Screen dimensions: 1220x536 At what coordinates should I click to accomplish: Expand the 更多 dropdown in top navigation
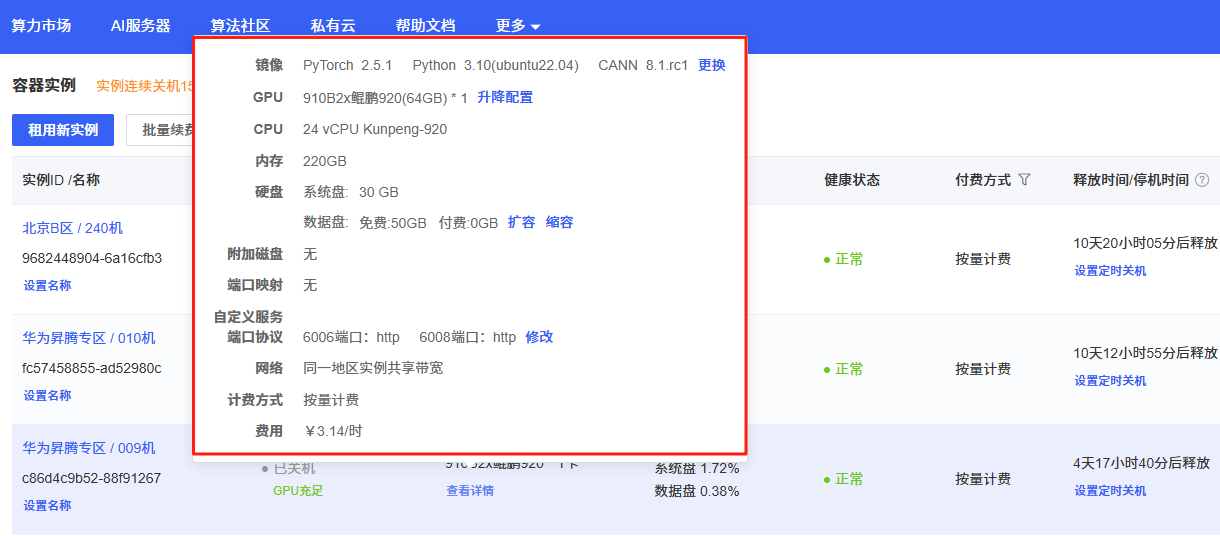[x=518, y=26]
